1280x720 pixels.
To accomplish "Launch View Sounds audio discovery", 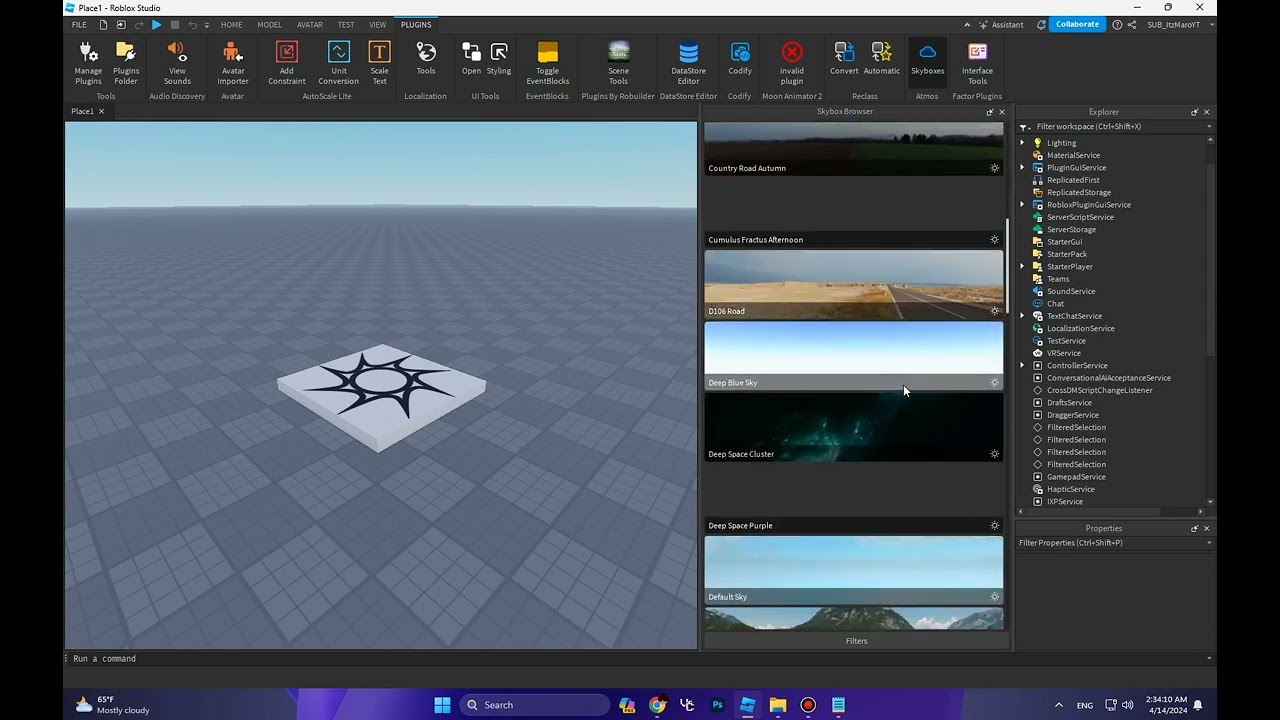I will pyautogui.click(x=177, y=62).
